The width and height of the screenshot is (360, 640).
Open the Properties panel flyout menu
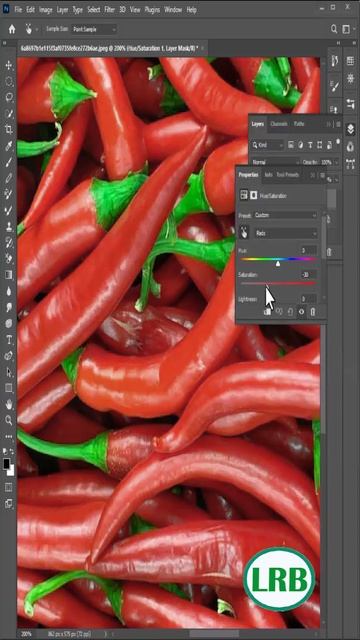tap(322, 175)
